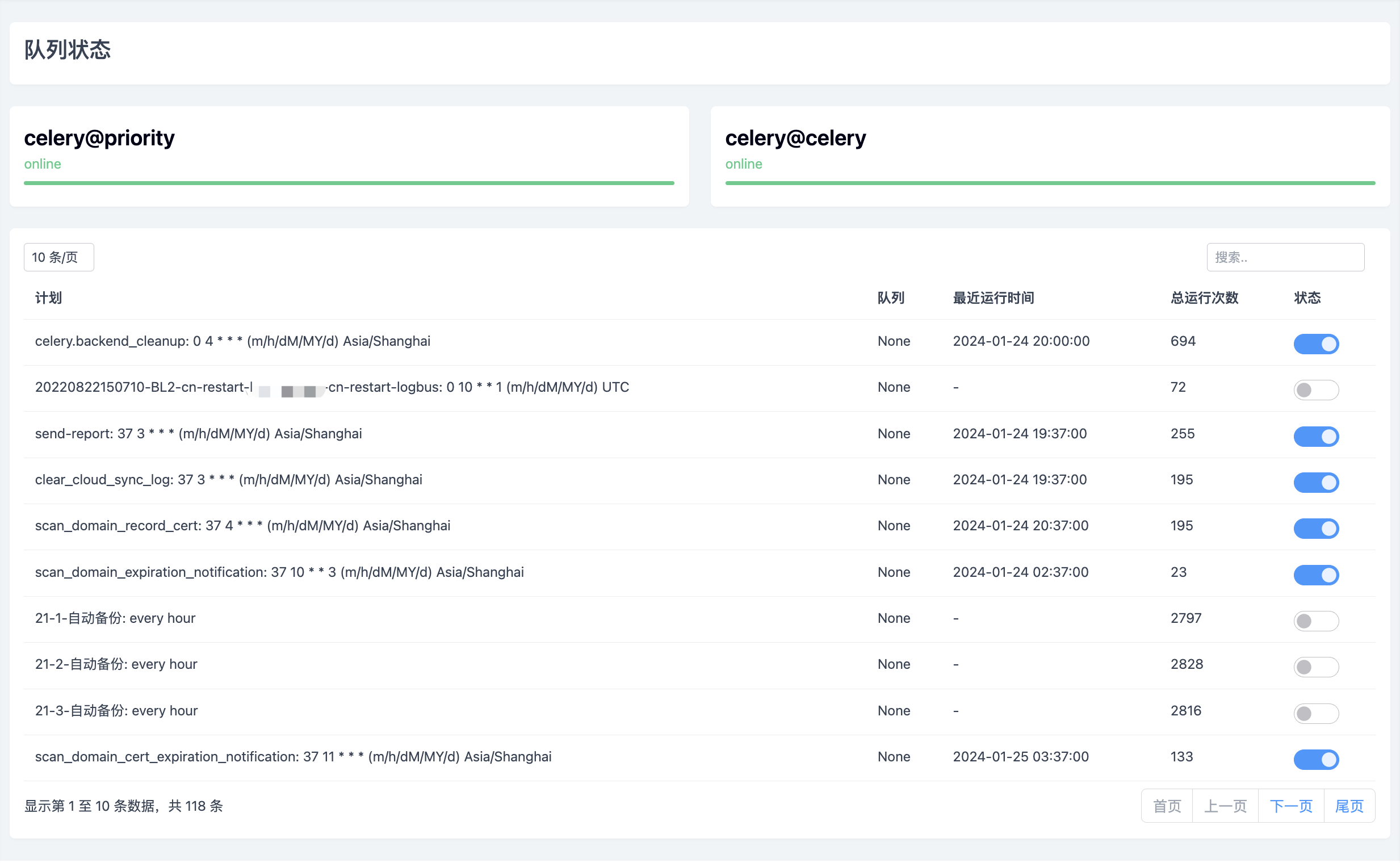Disable the celery.backend_cleanup schedule toggle
Viewport: 1400px width, 863px height.
[x=1315, y=343]
